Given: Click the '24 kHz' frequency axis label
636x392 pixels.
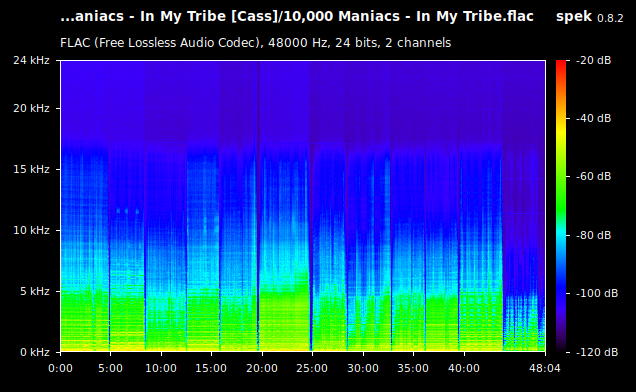Looking at the screenshot, I should tap(31, 60).
